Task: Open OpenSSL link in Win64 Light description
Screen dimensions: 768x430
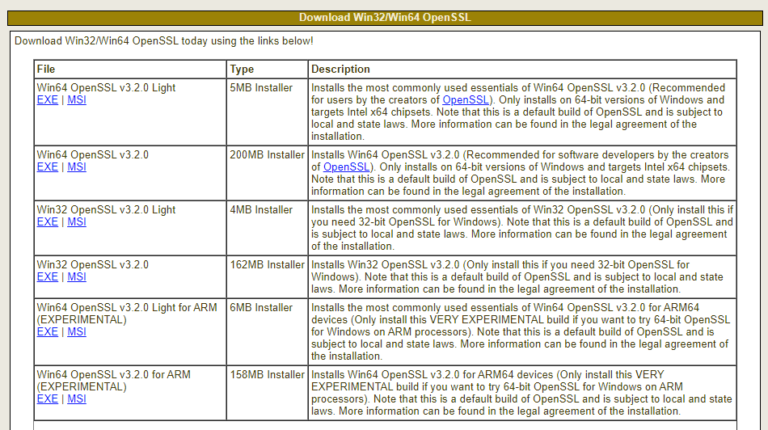Action: pos(466,100)
